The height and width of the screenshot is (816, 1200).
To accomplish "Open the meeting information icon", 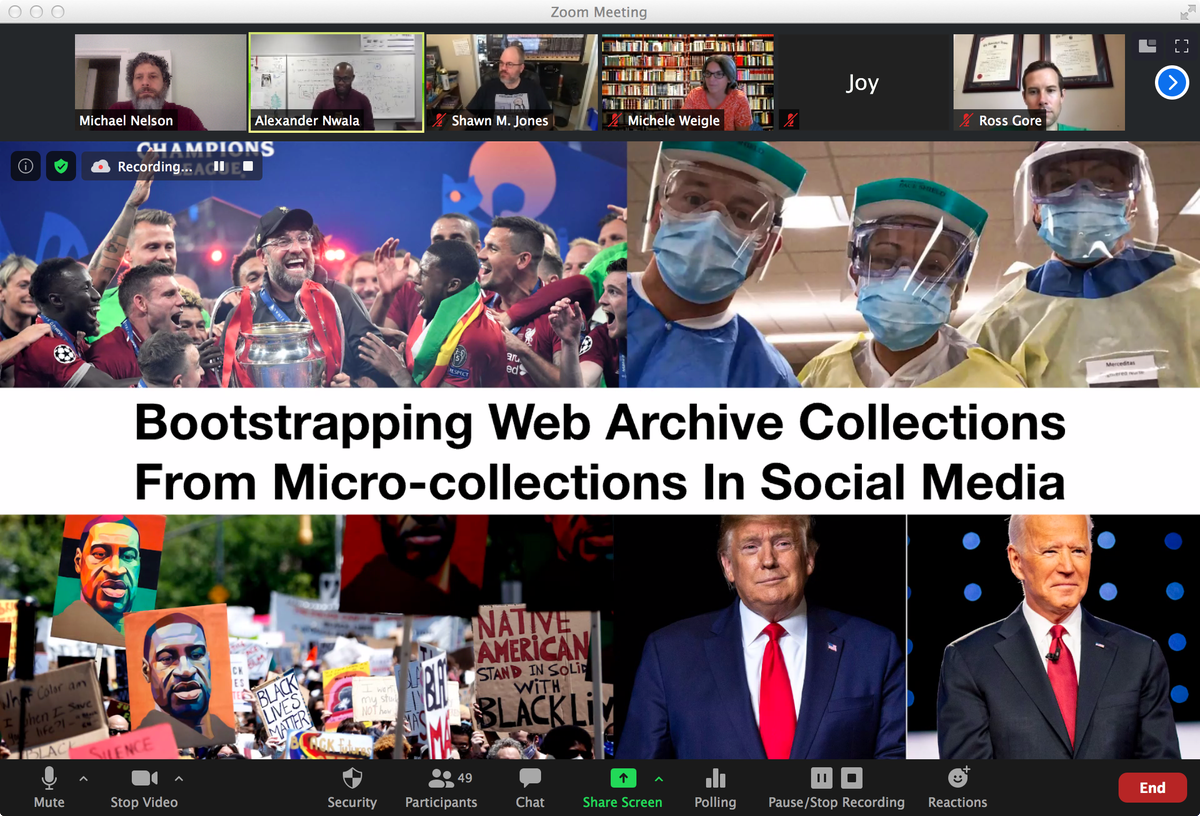I will click(x=25, y=166).
